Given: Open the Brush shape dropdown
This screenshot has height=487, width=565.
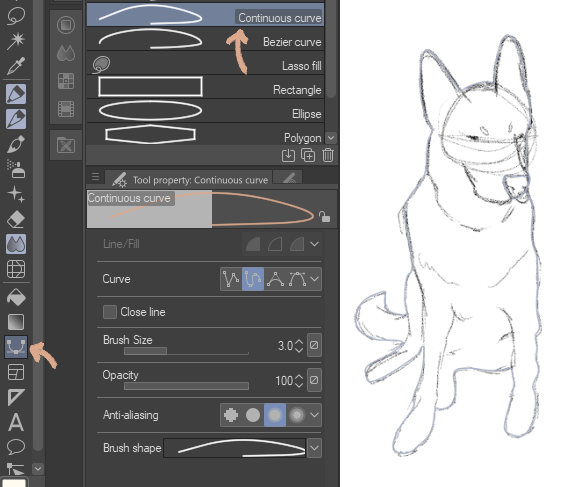Looking at the screenshot, I should coord(315,448).
